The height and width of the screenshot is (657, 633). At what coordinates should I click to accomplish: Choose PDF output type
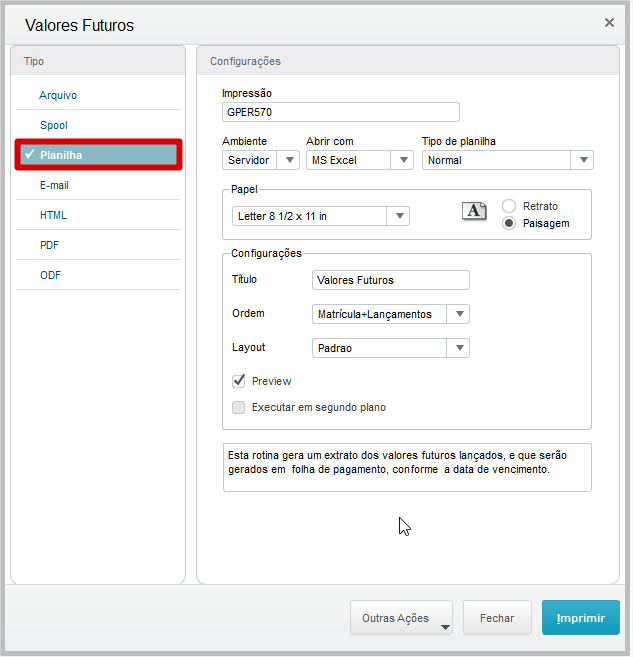[x=98, y=245]
